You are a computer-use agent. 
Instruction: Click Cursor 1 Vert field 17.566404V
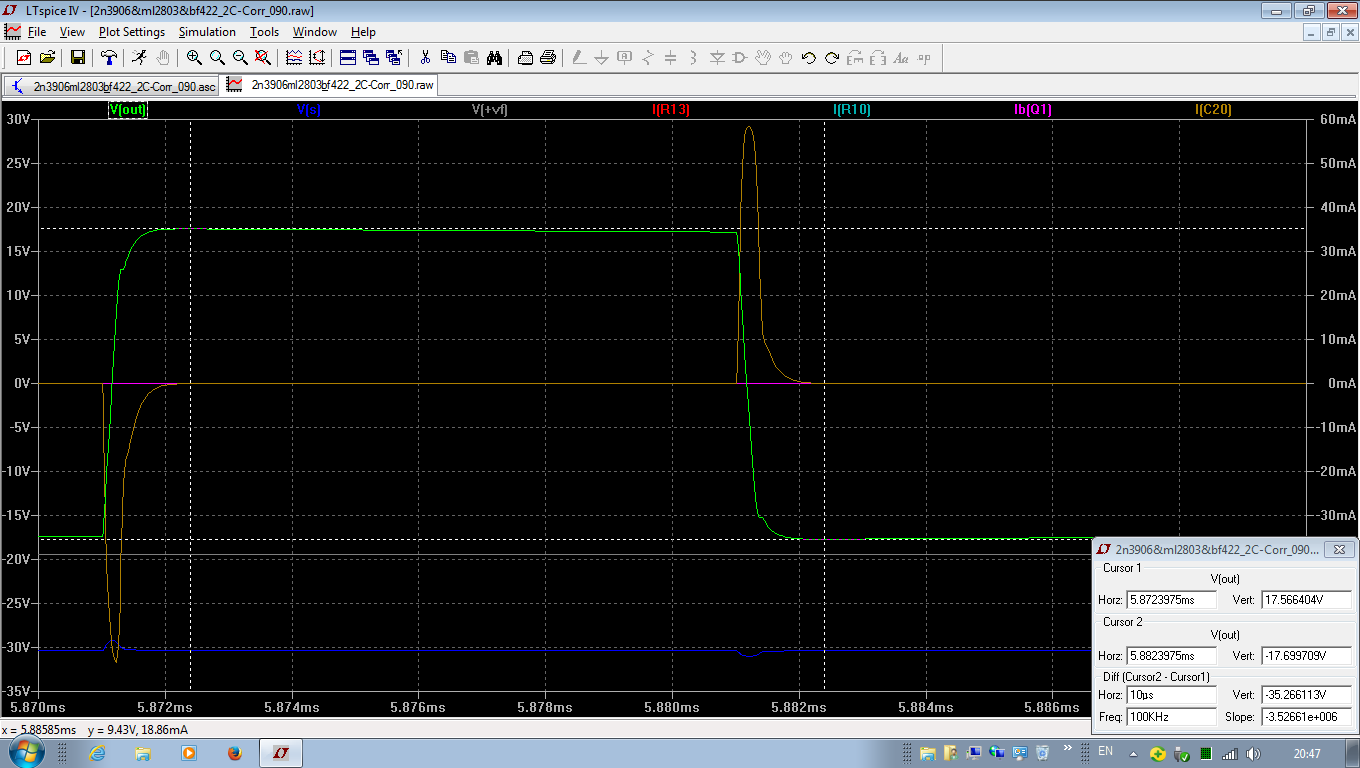pos(1306,600)
